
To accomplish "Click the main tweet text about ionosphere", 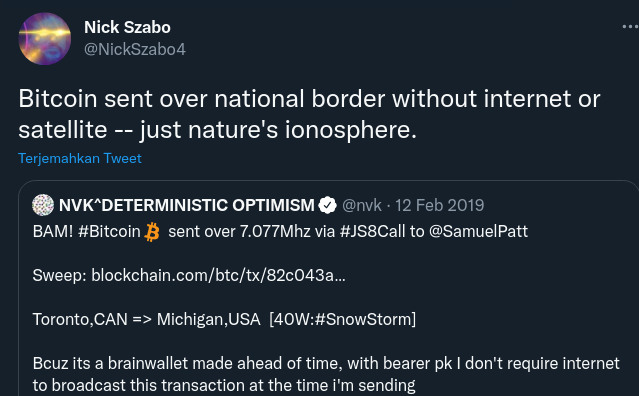I will pyautogui.click(x=309, y=114).
